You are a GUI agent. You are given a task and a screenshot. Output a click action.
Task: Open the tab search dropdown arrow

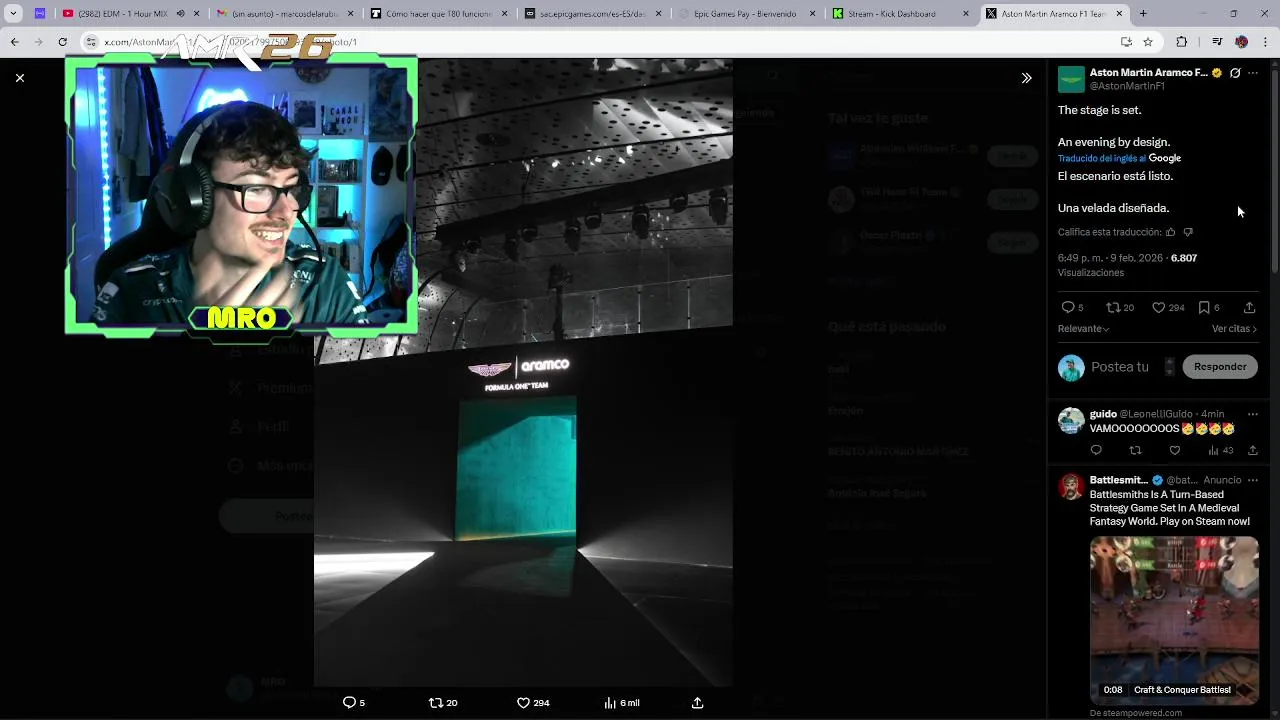tap(13, 14)
